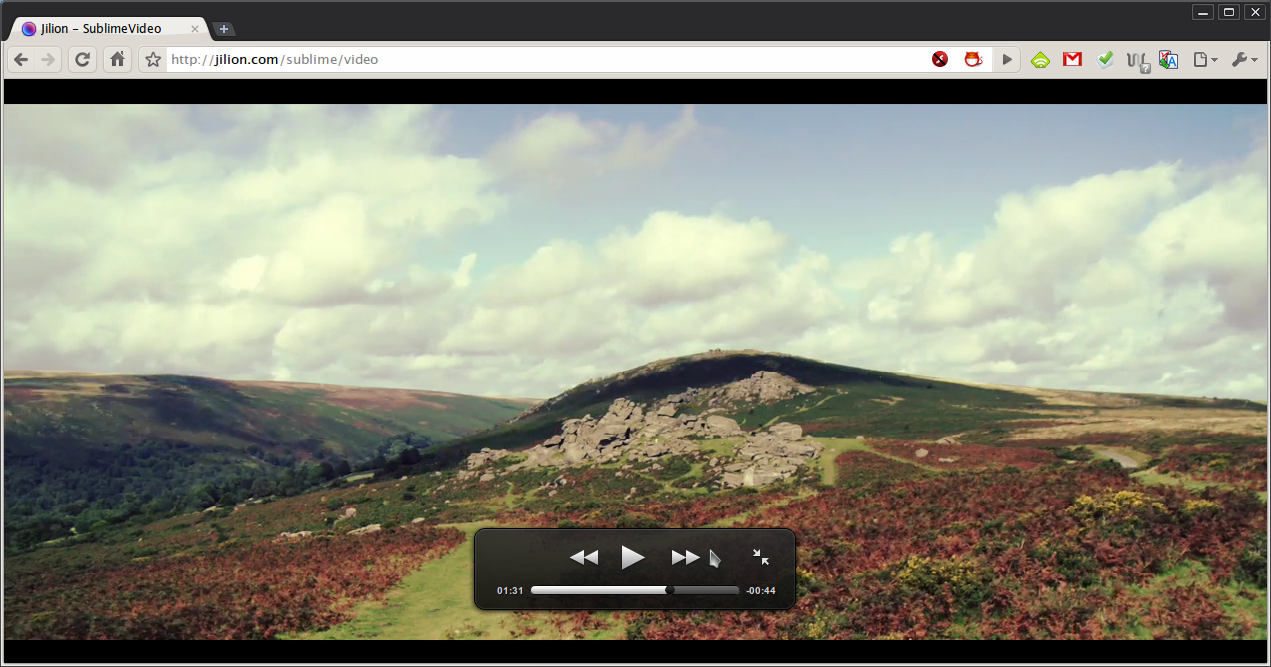Viewport: 1271px width, 667px height.
Task: Exit fullscreen using the shrink arrows icon
Action: pos(761,557)
